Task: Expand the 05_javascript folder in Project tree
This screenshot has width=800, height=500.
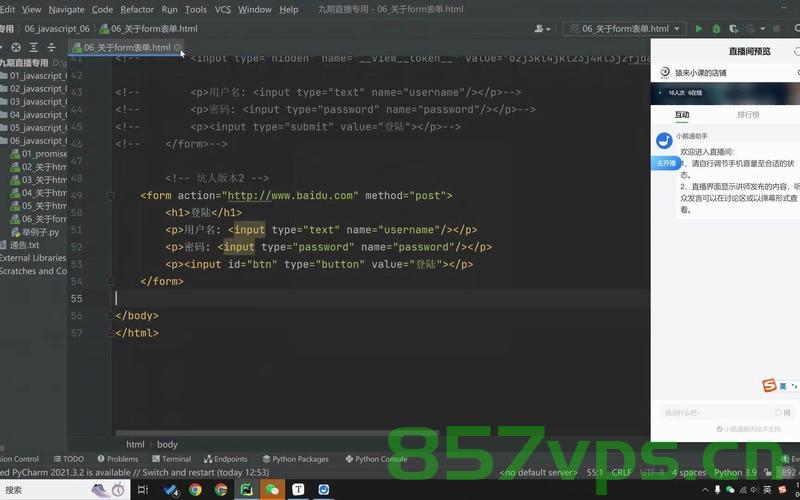Action: coord(34,128)
